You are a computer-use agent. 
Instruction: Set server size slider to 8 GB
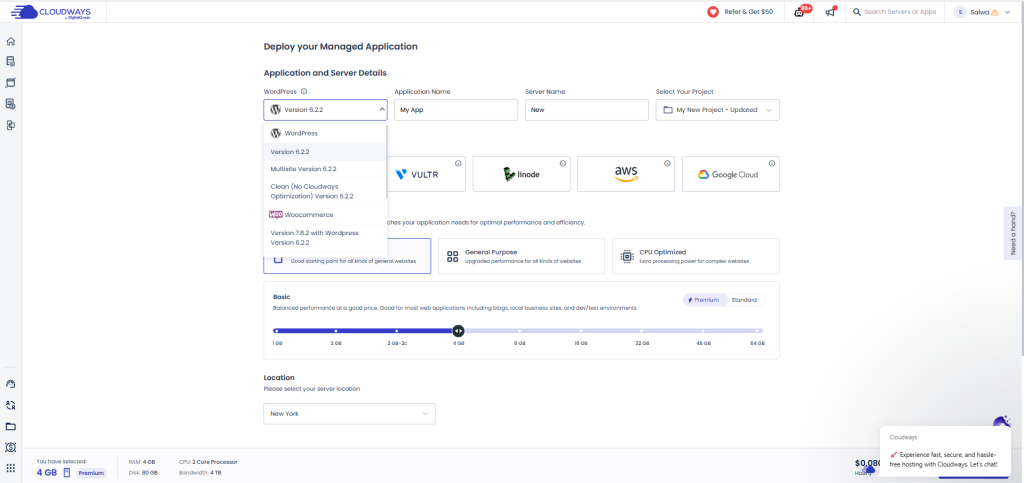pyautogui.click(x=520, y=331)
